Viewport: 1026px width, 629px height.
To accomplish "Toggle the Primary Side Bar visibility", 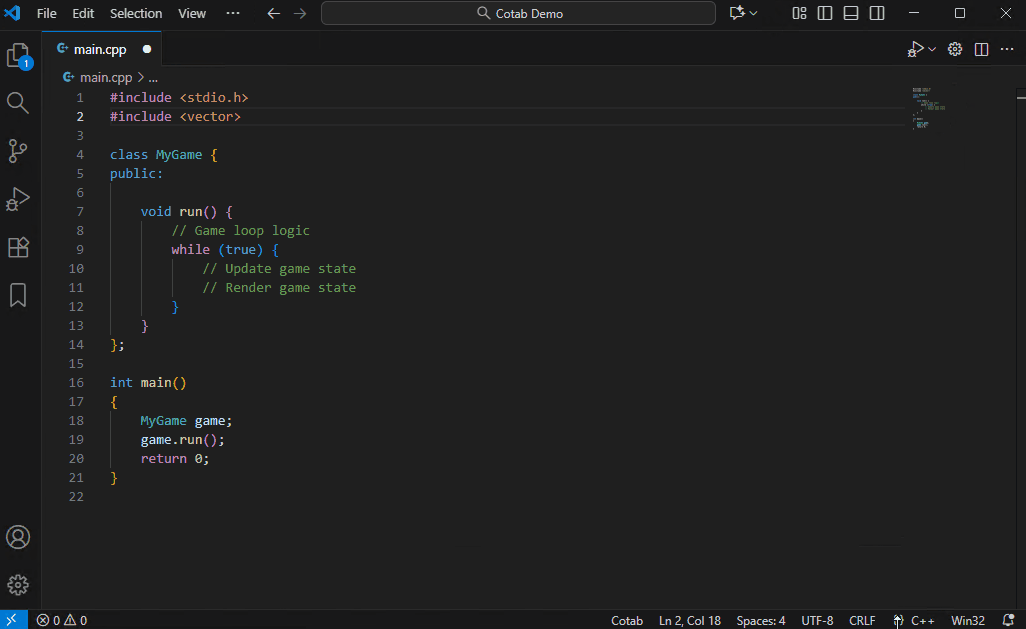I will pos(825,13).
